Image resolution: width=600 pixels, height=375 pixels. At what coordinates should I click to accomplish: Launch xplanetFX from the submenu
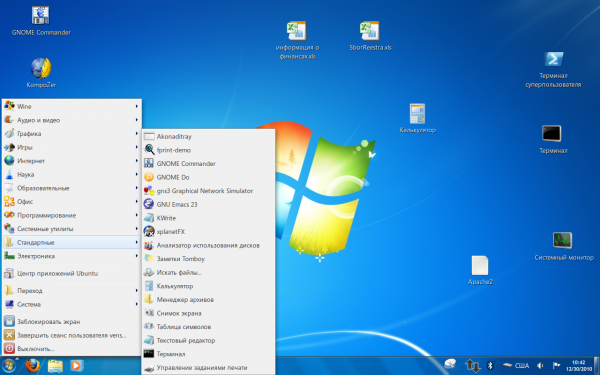(209, 232)
